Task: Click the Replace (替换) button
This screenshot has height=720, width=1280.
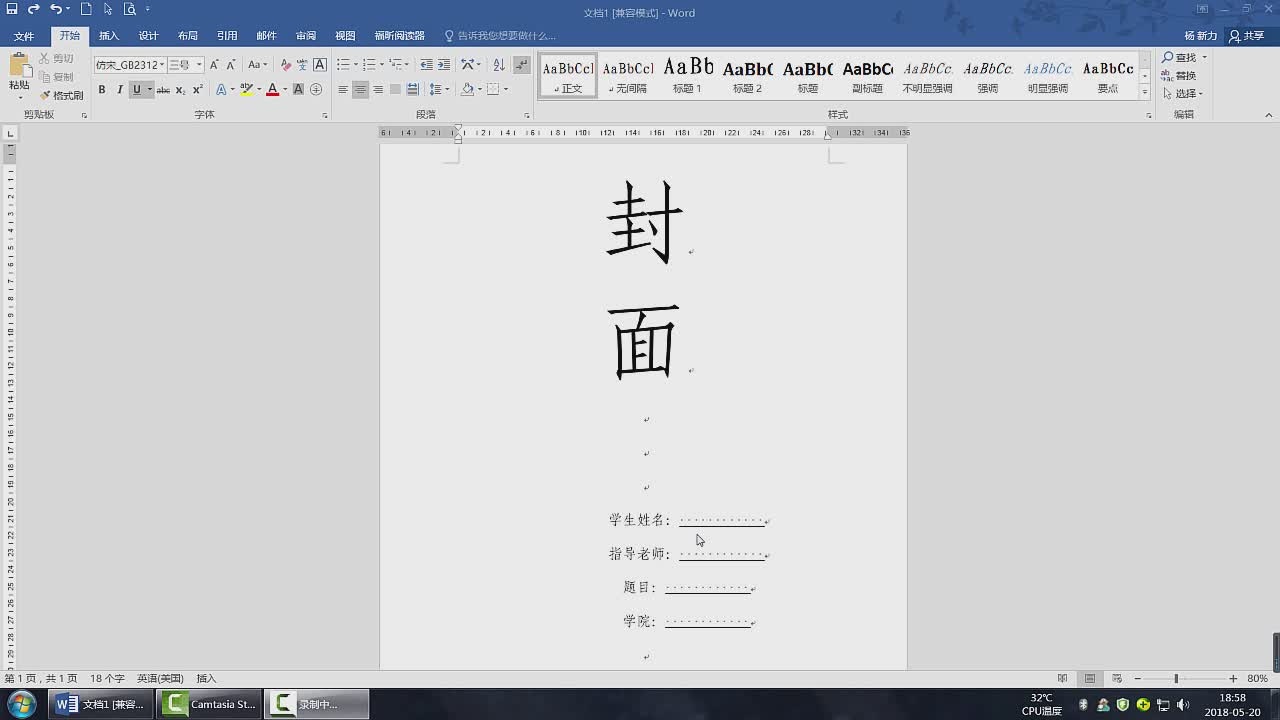Action: point(1179,76)
